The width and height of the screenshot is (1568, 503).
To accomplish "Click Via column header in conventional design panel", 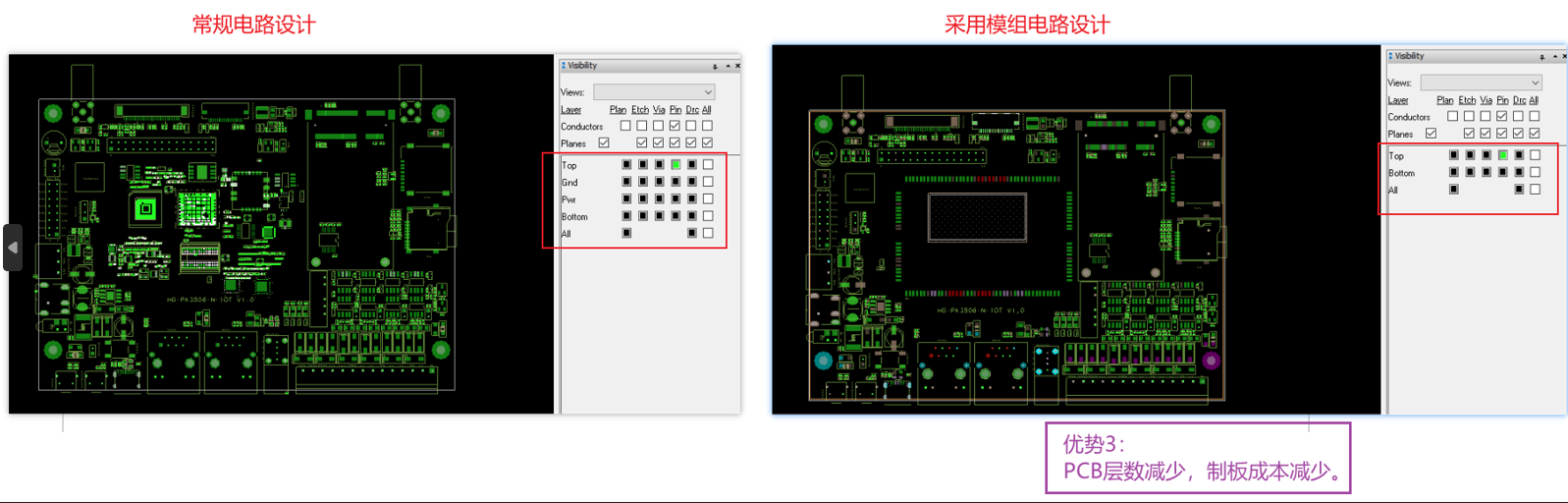I will tap(659, 110).
